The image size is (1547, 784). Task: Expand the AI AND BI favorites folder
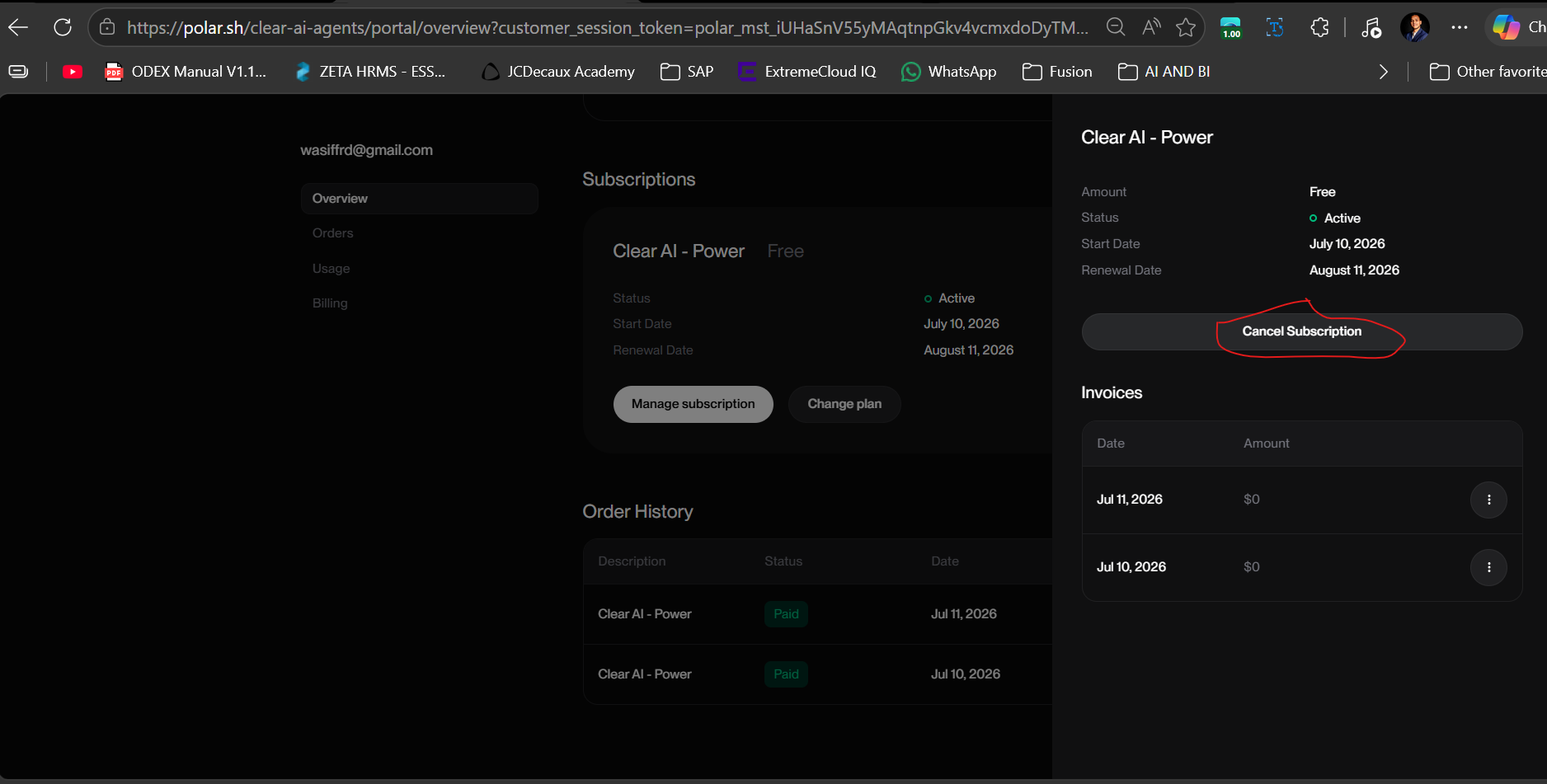[x=1164, y=72]
